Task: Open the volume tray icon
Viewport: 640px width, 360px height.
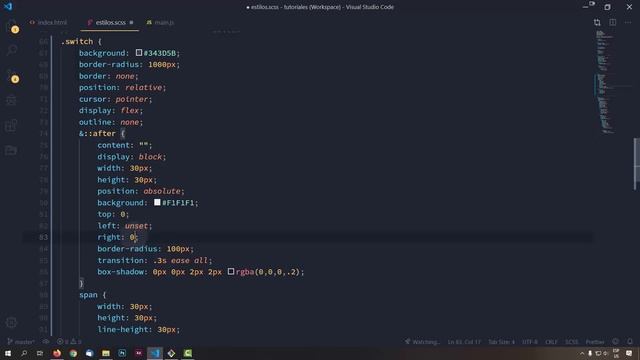Action: pyautogui.click(x=606, y=353)
